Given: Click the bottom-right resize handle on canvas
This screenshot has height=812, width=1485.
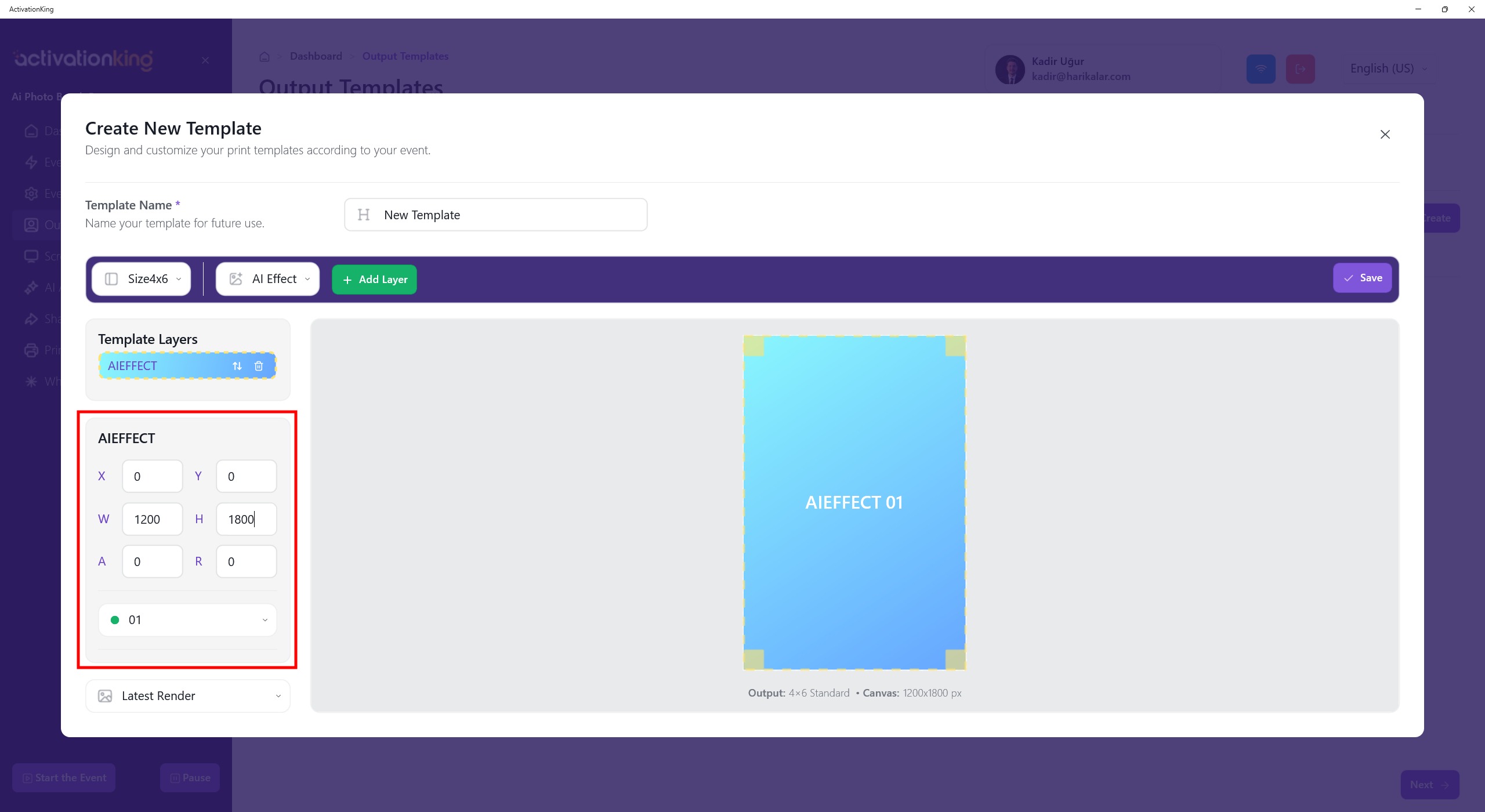Looking at the screenshot, I should pos(955,659).
